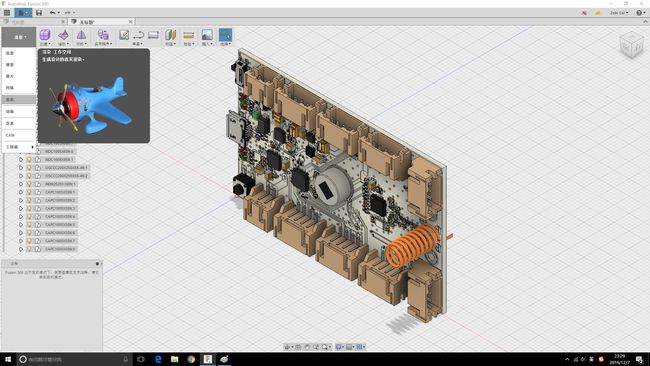Open the Display Settings dropdown arrow
This screenshot has width=650, height=366.
tap(343, 347)
